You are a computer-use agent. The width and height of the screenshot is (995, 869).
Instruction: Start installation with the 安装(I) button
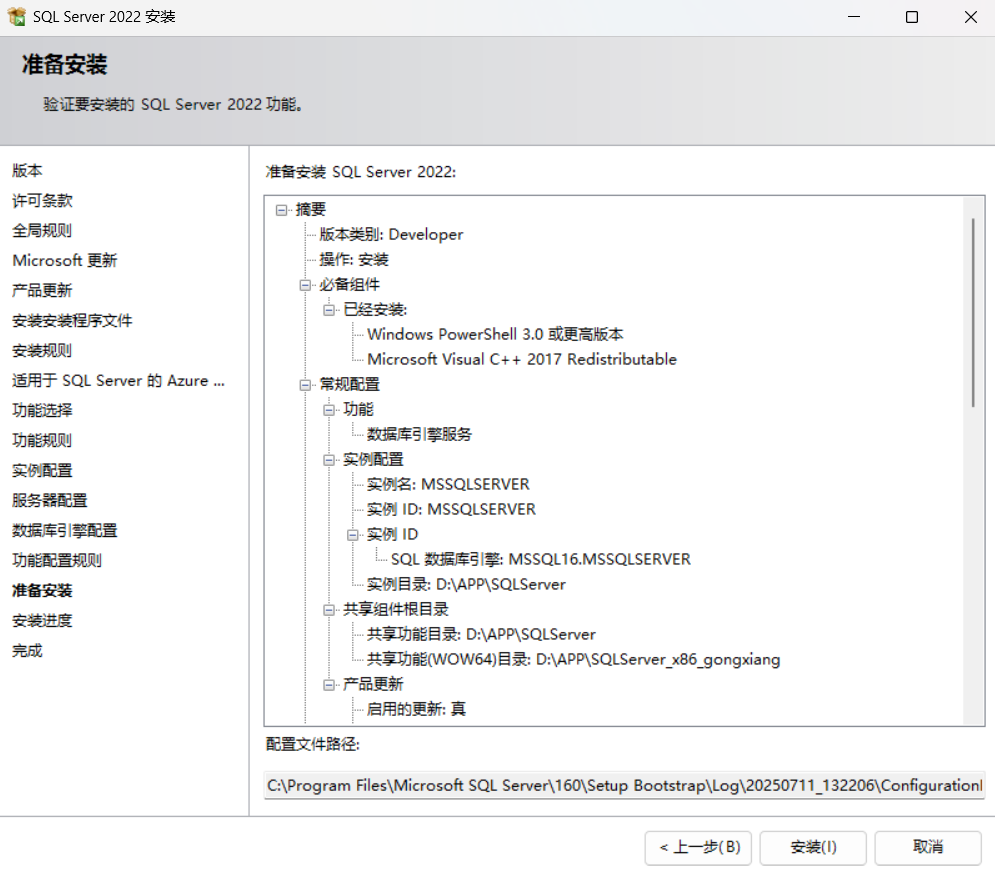point(813,847)
